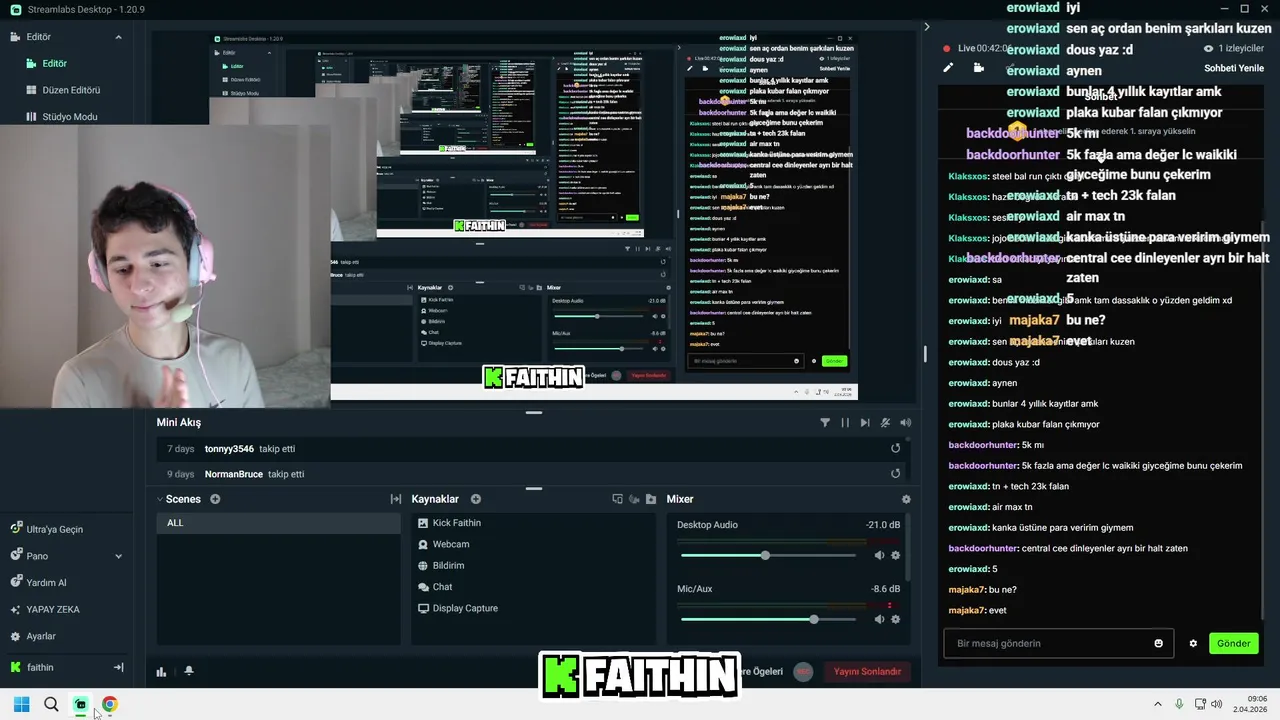
Task: Open the Kaynaklar audio source icon
Action: click(x=633, y=499)
